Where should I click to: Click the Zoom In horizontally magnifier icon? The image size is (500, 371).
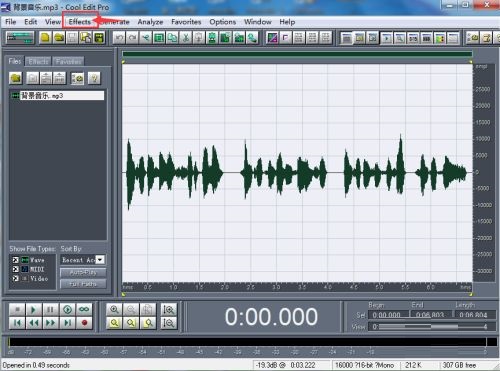point(114,310)
